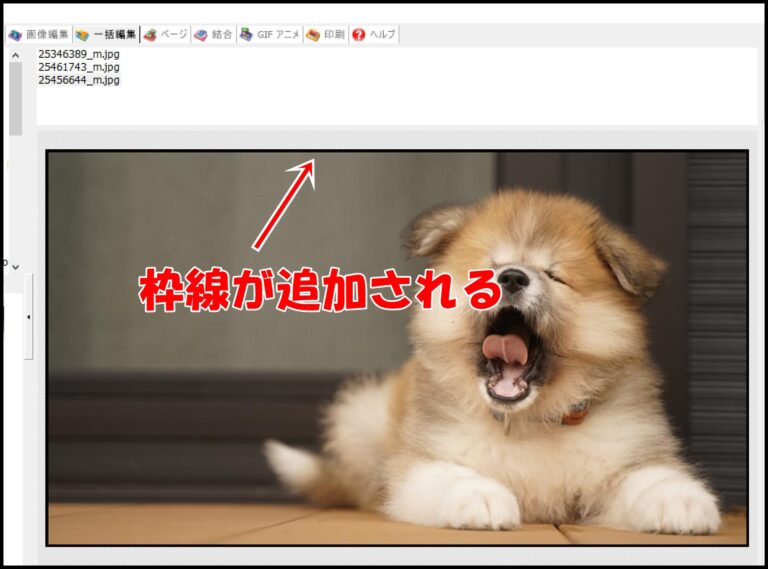
Task: Select file 25346389_m.jpg in the list
Action: (79, 54)
